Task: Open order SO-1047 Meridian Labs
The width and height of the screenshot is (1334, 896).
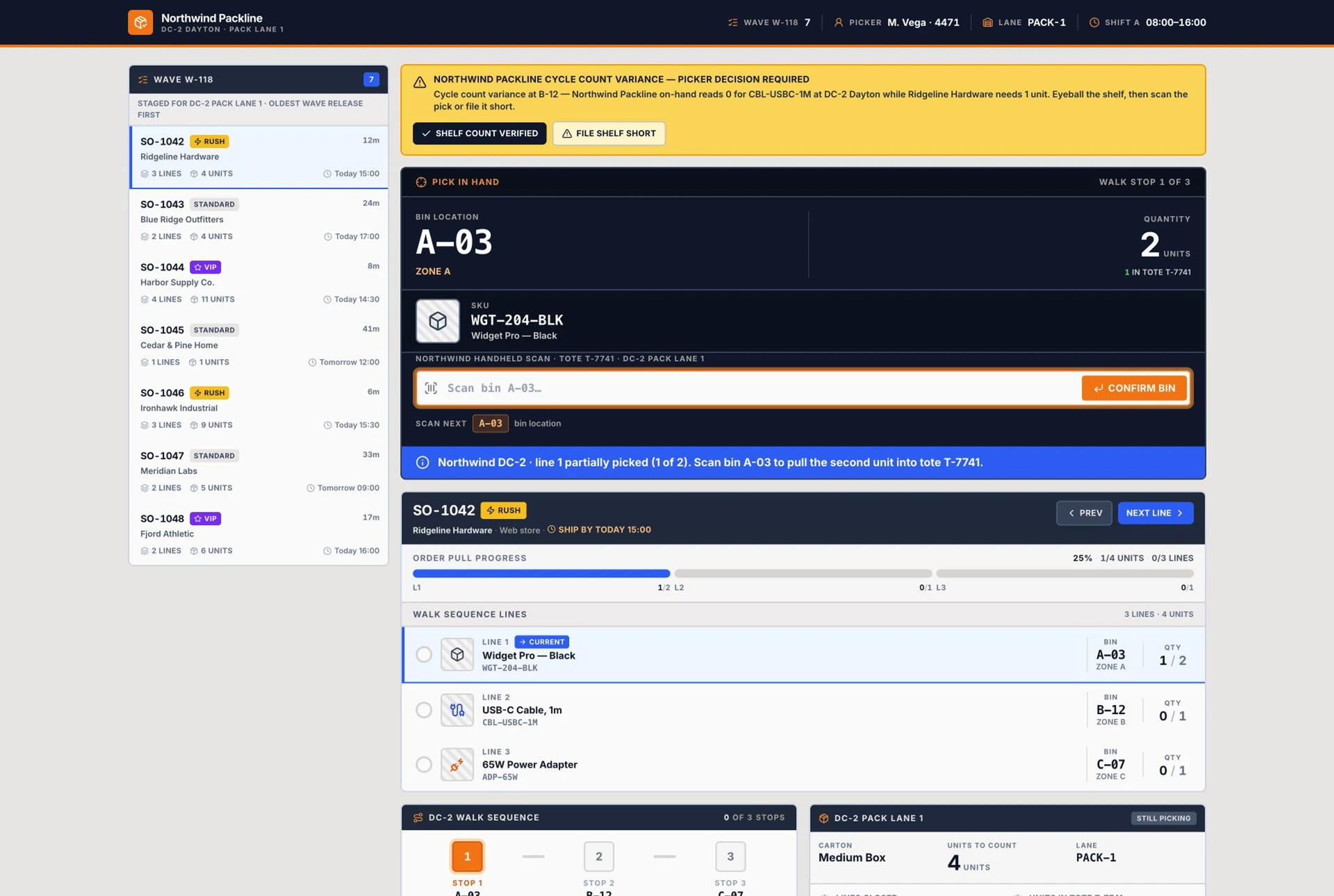Action: [x=258, y=472]
